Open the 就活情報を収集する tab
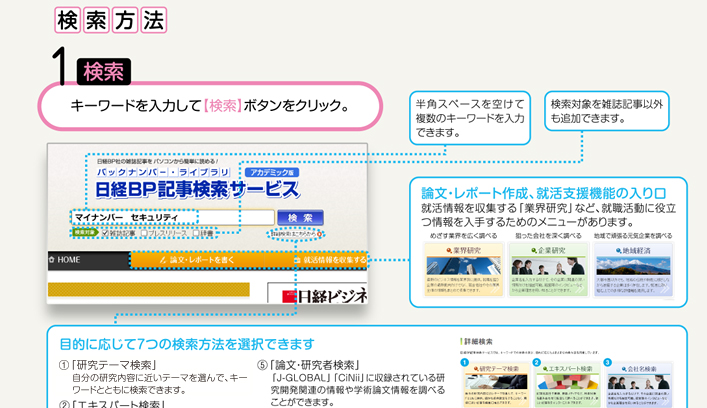The image size is (707, 408). click(x=316, y=260)
